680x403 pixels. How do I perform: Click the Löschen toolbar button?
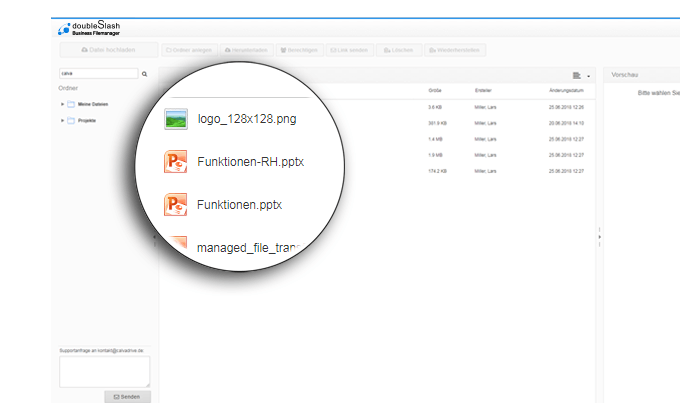pyautogui.click(x=399, y=50)
